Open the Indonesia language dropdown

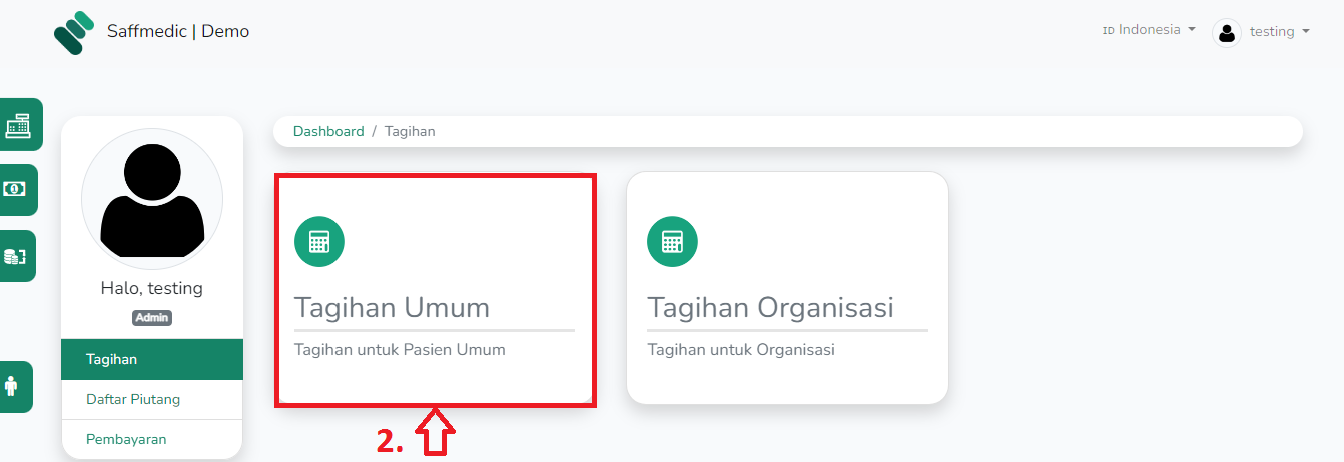1149,30
